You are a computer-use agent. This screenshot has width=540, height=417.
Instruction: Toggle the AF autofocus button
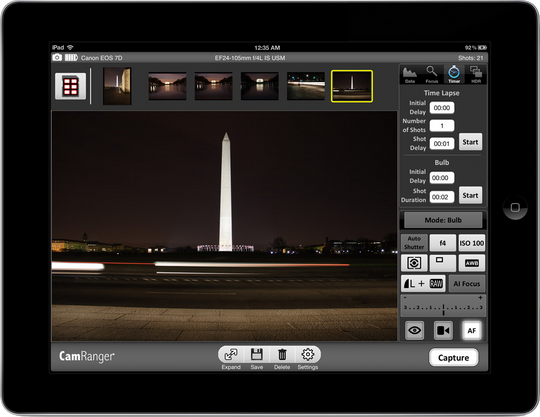pos(471,331)
